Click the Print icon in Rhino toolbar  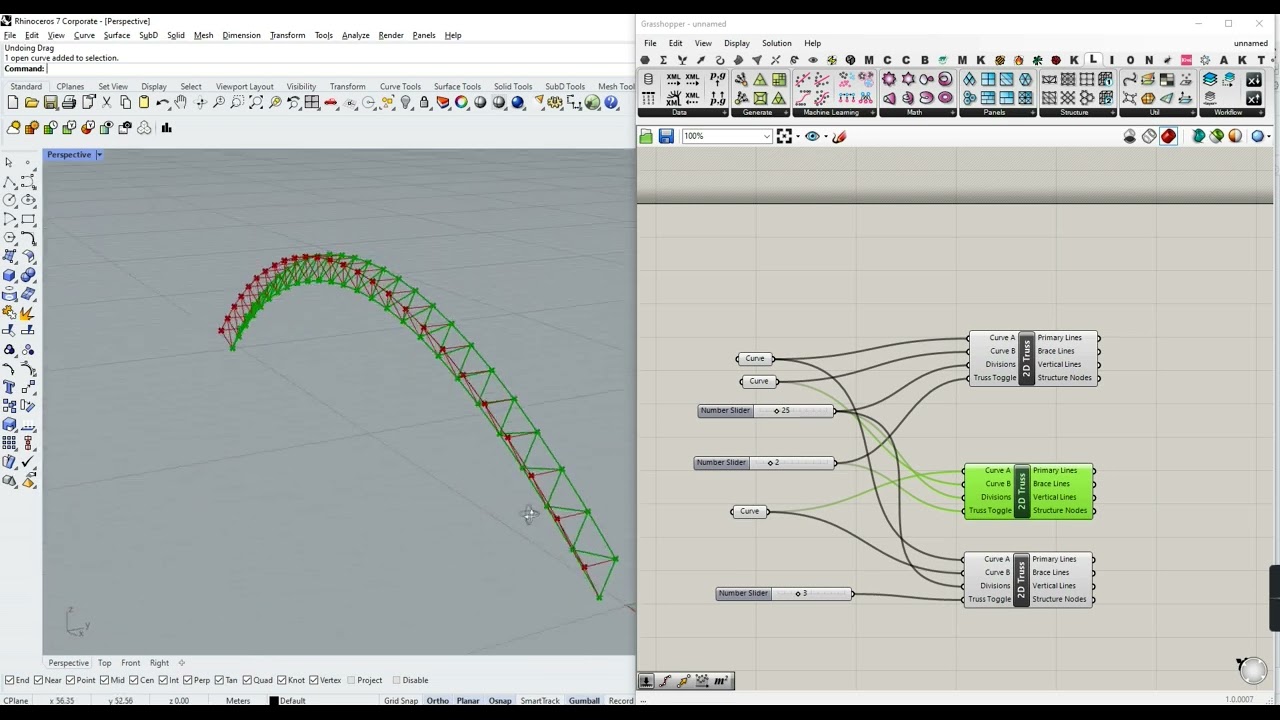[x=69, y=102]
